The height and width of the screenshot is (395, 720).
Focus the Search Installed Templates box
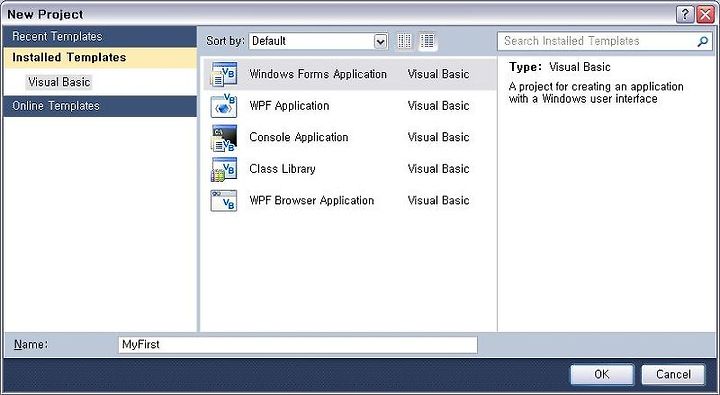pos(605,41)
